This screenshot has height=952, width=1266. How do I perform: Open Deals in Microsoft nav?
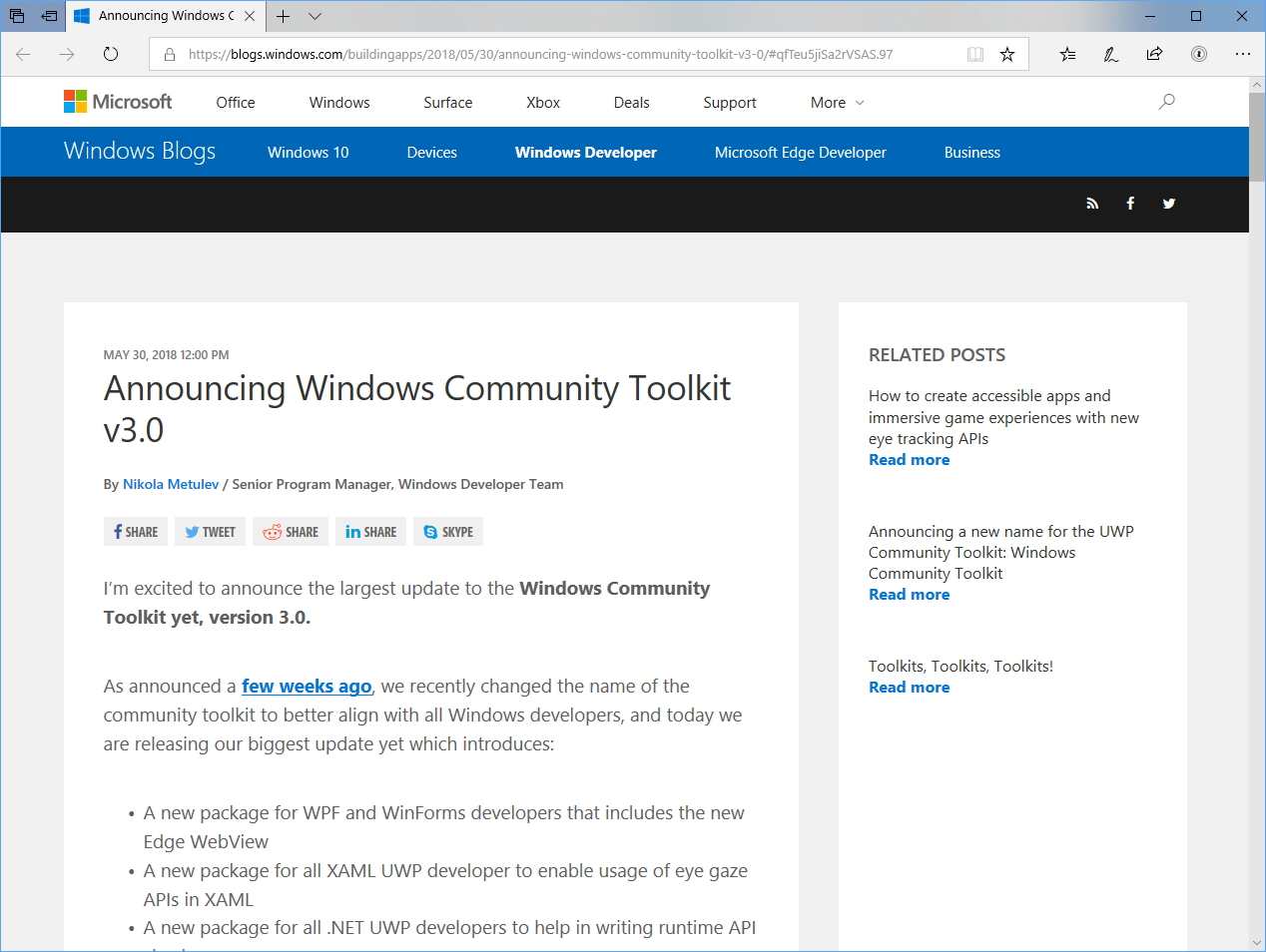(x=632, y=103)
